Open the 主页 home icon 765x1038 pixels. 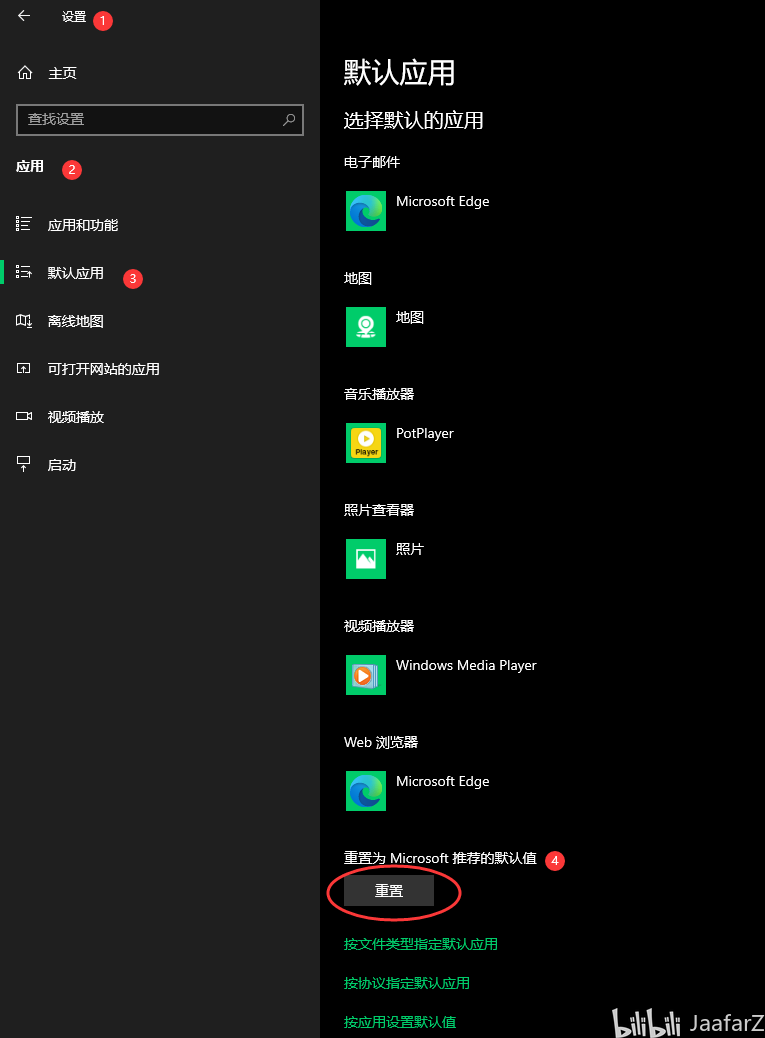pyautogui.click(x=25, y=73)
